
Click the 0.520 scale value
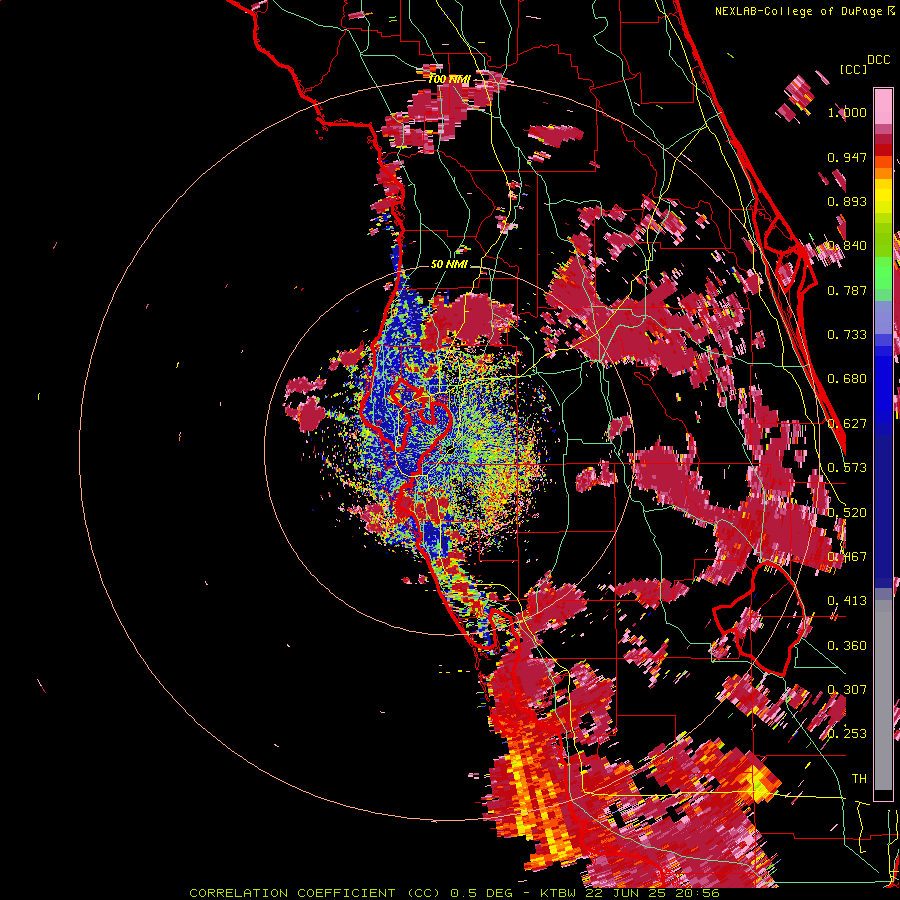pyautogui.click(x=847, y=513)
